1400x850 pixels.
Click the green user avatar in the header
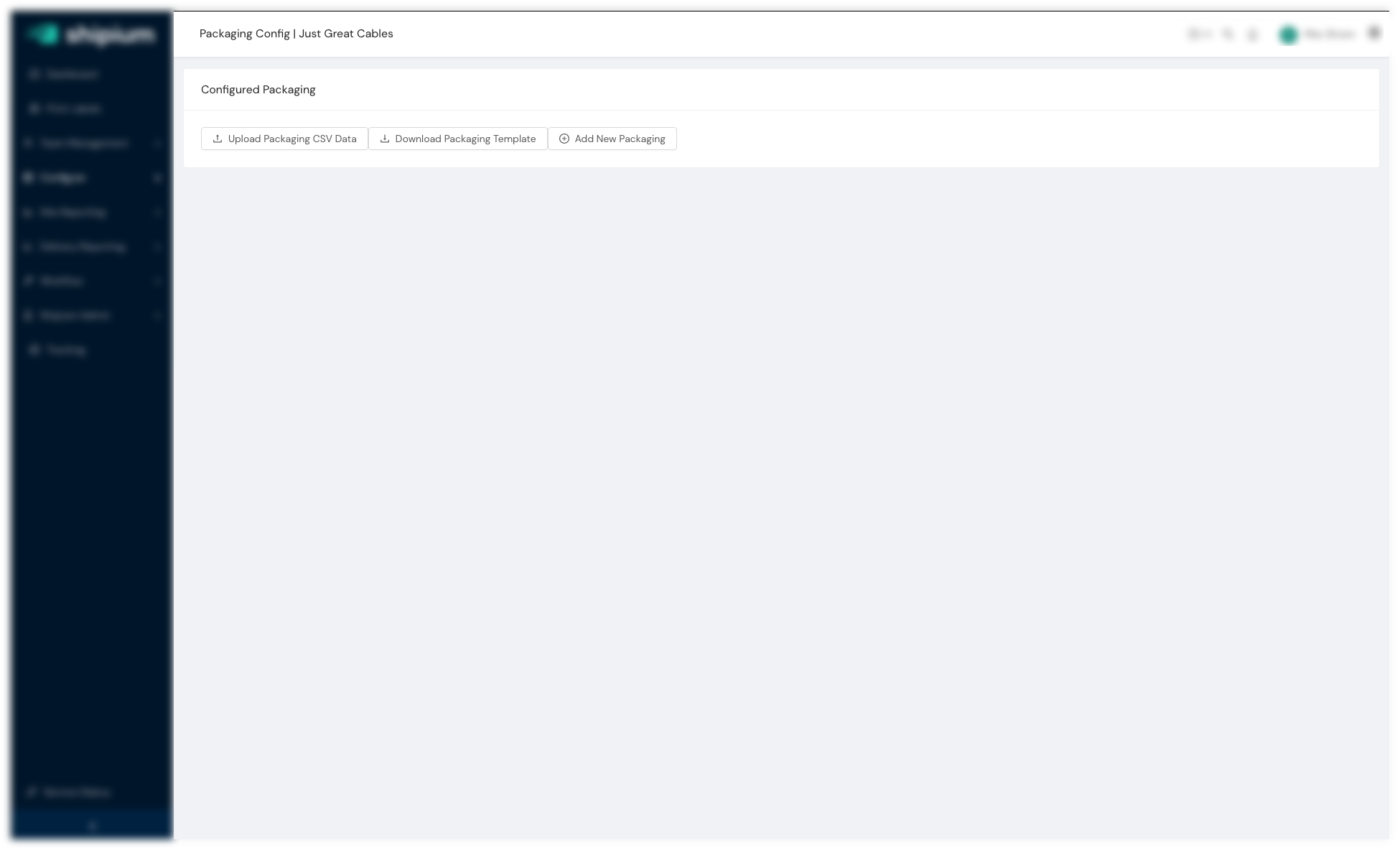coord(1288,34)
